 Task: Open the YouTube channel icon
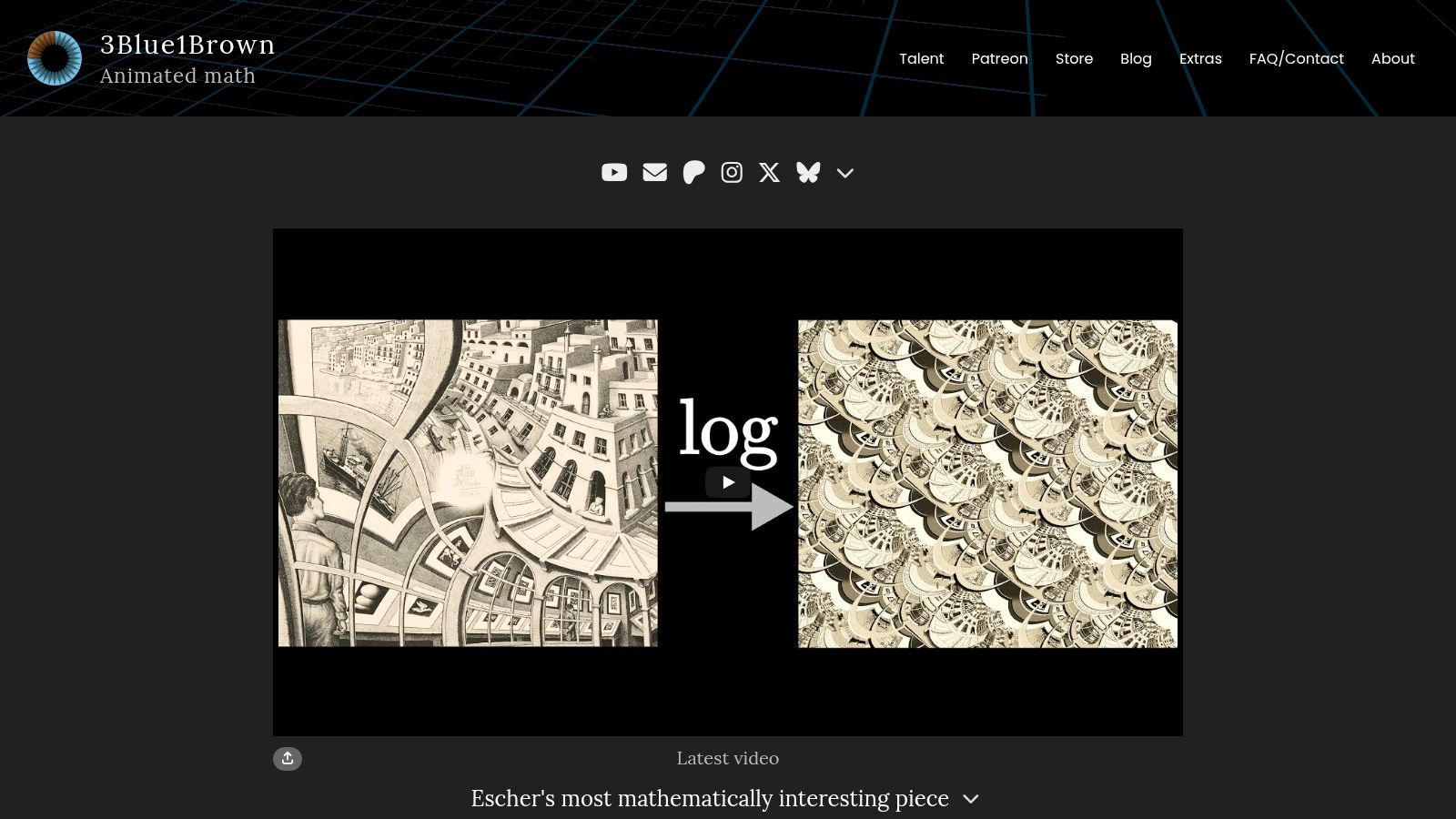tap(614, 172)
